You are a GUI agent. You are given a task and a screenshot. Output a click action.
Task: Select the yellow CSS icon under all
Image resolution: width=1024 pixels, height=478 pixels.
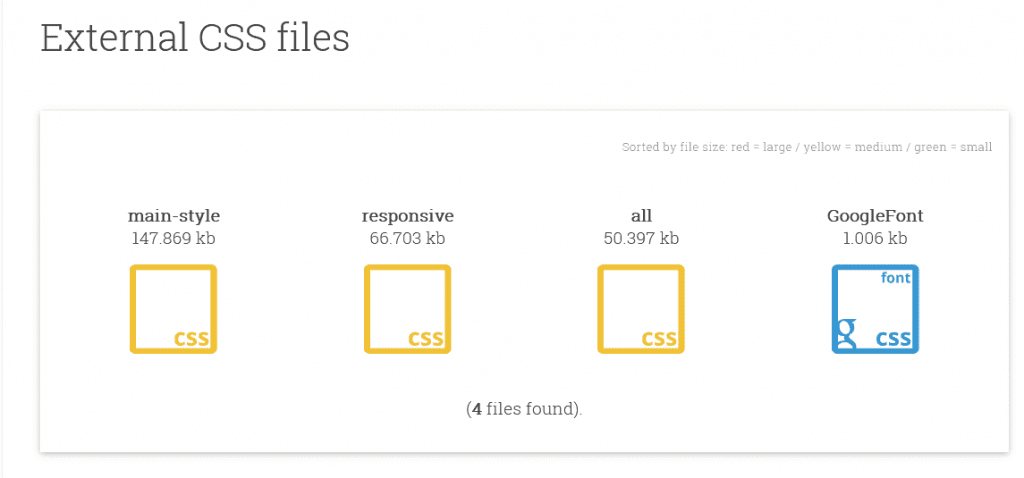pos(641,309)
